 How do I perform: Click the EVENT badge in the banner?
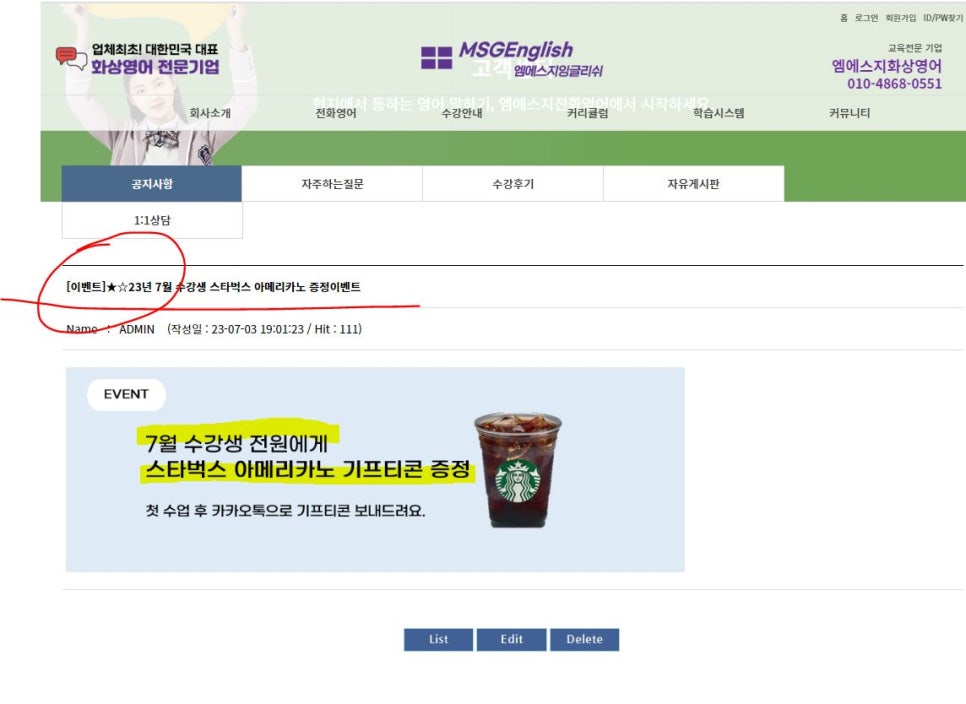(126, 394)
